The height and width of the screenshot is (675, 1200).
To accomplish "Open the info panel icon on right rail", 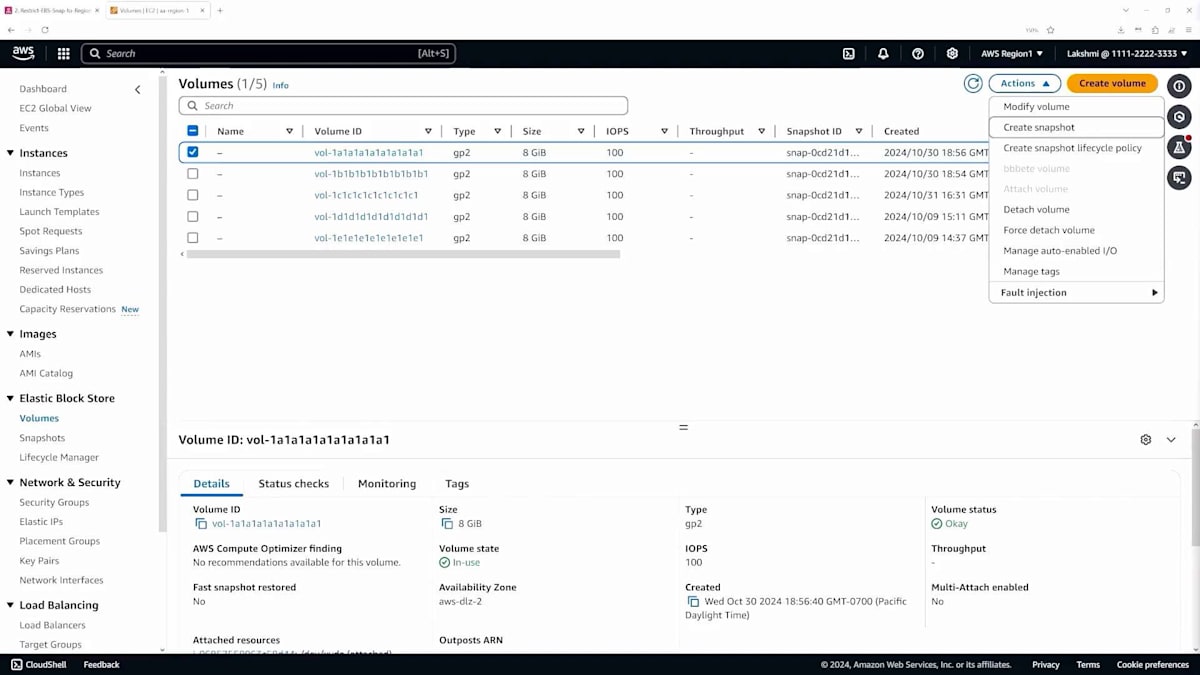I will tap(1180, 86).
